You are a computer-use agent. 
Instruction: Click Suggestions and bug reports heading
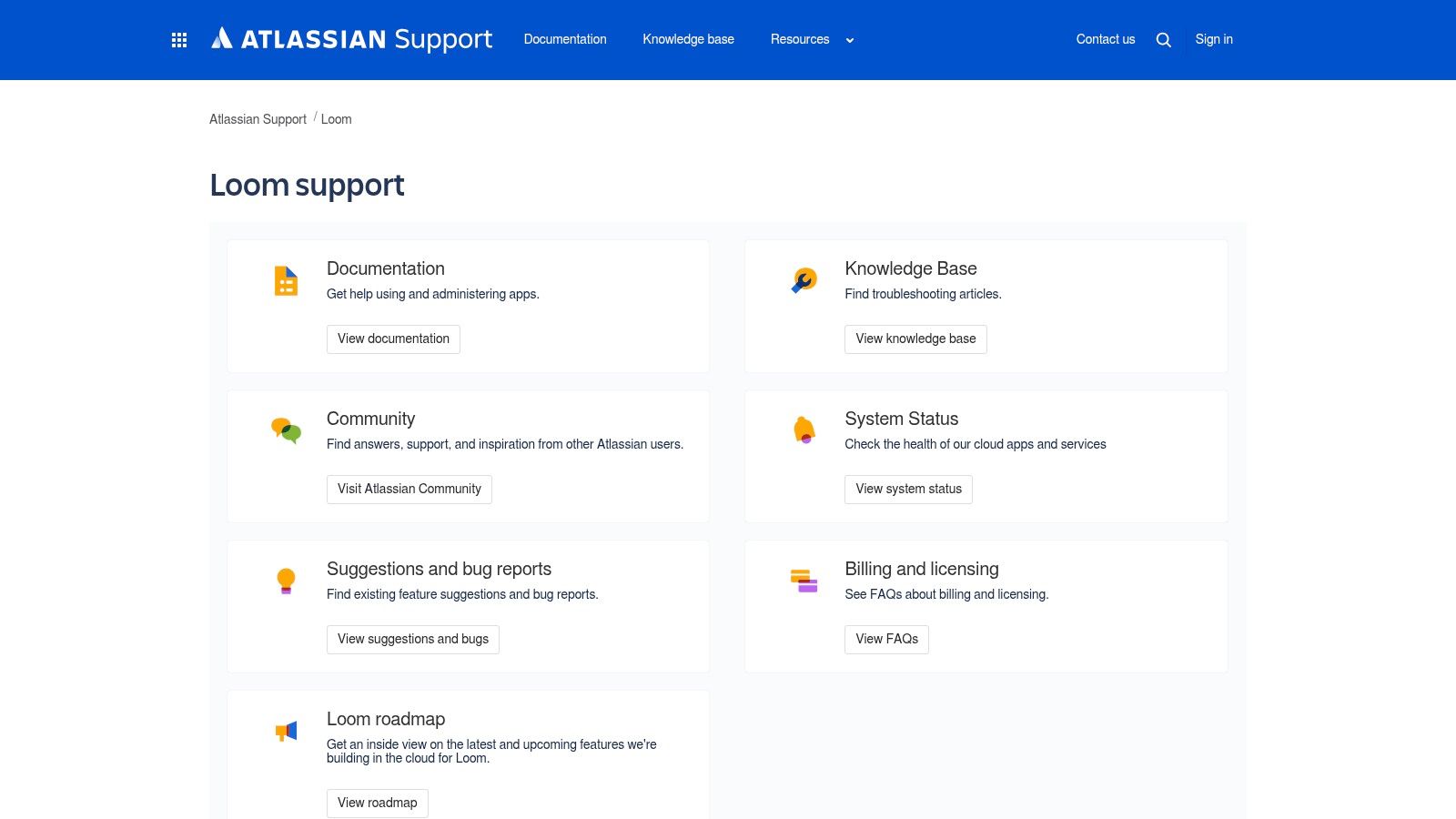coord(439,569)
